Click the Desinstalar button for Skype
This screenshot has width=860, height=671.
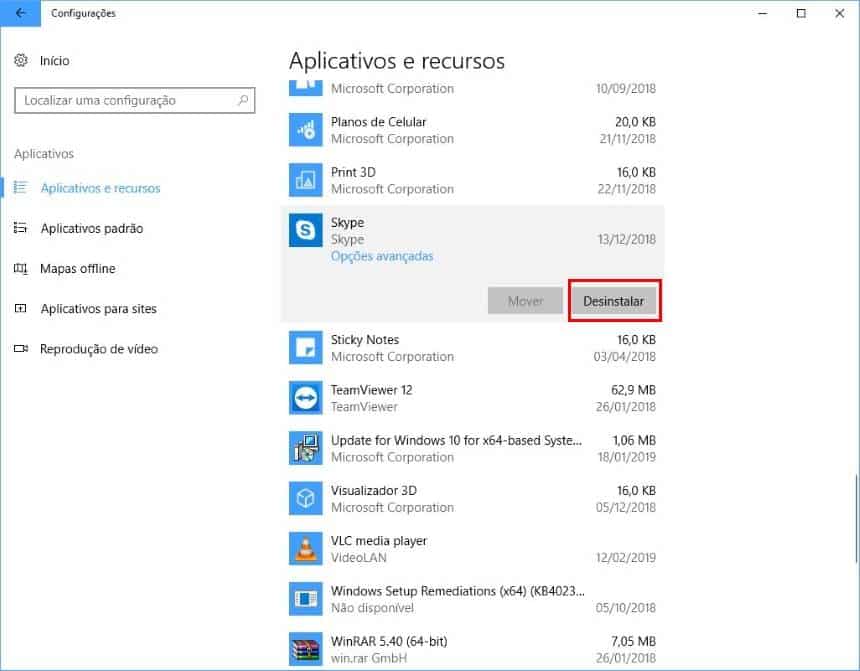point(614,301)
